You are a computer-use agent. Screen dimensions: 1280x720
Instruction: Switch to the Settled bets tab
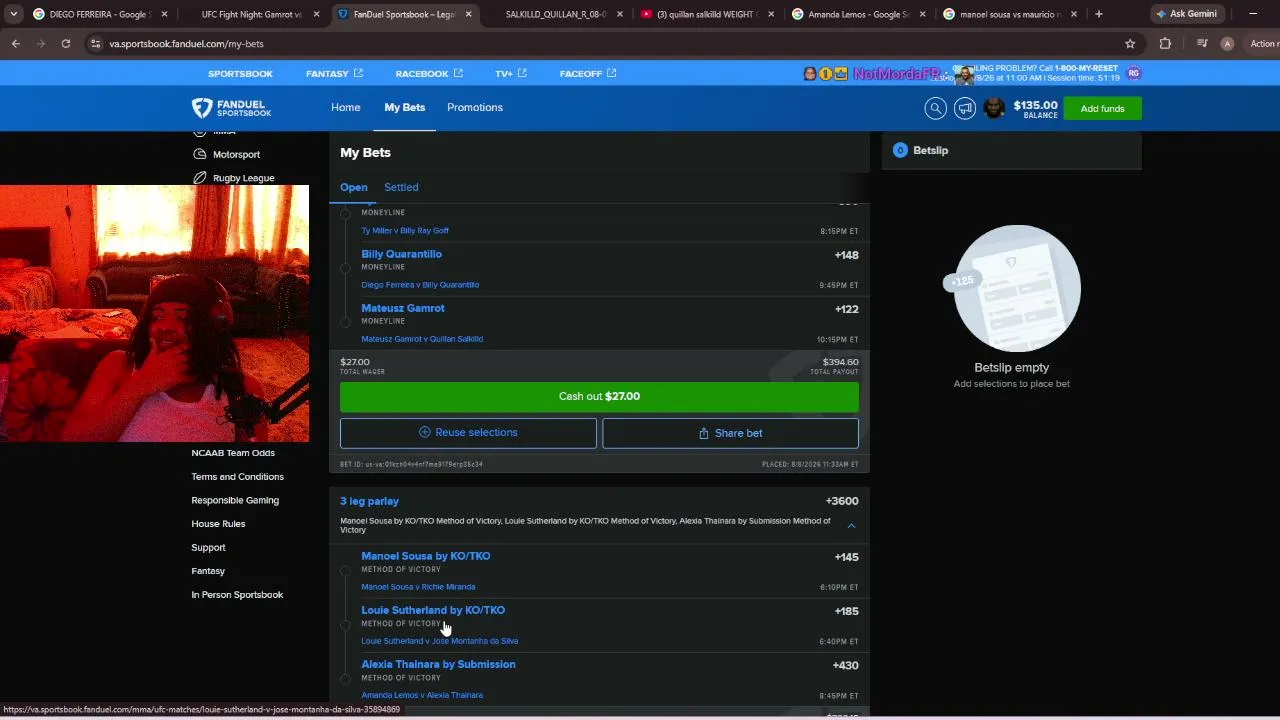pyautogui.click(x=401, y=187)
